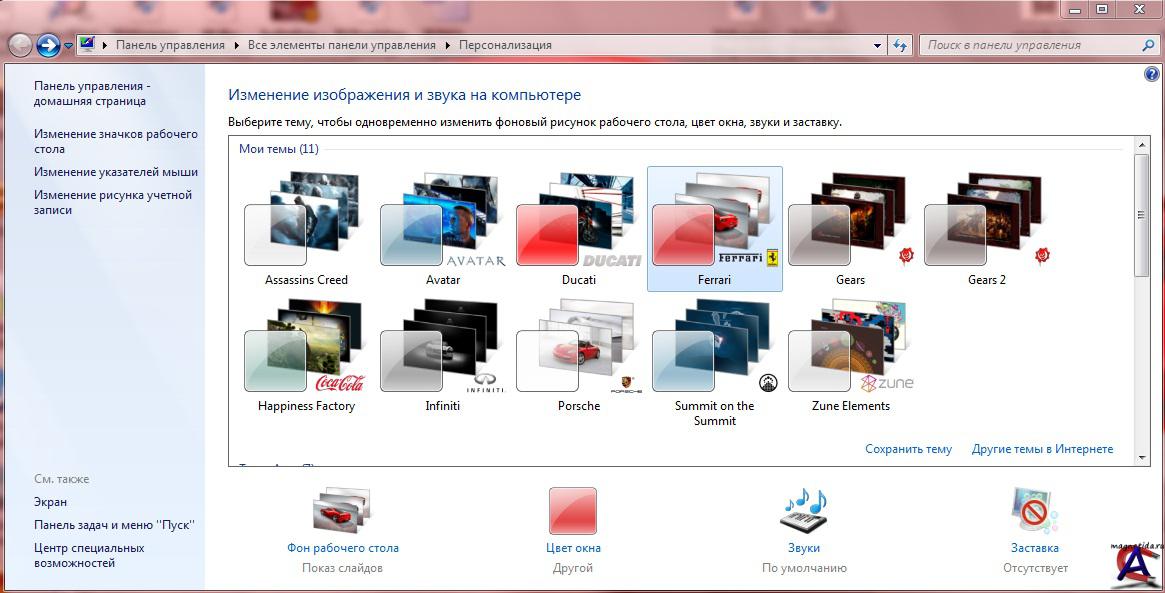Screen dimensions: 1165x593
Task: Select the Assassins Creed theme
Action: click(306, 228)
